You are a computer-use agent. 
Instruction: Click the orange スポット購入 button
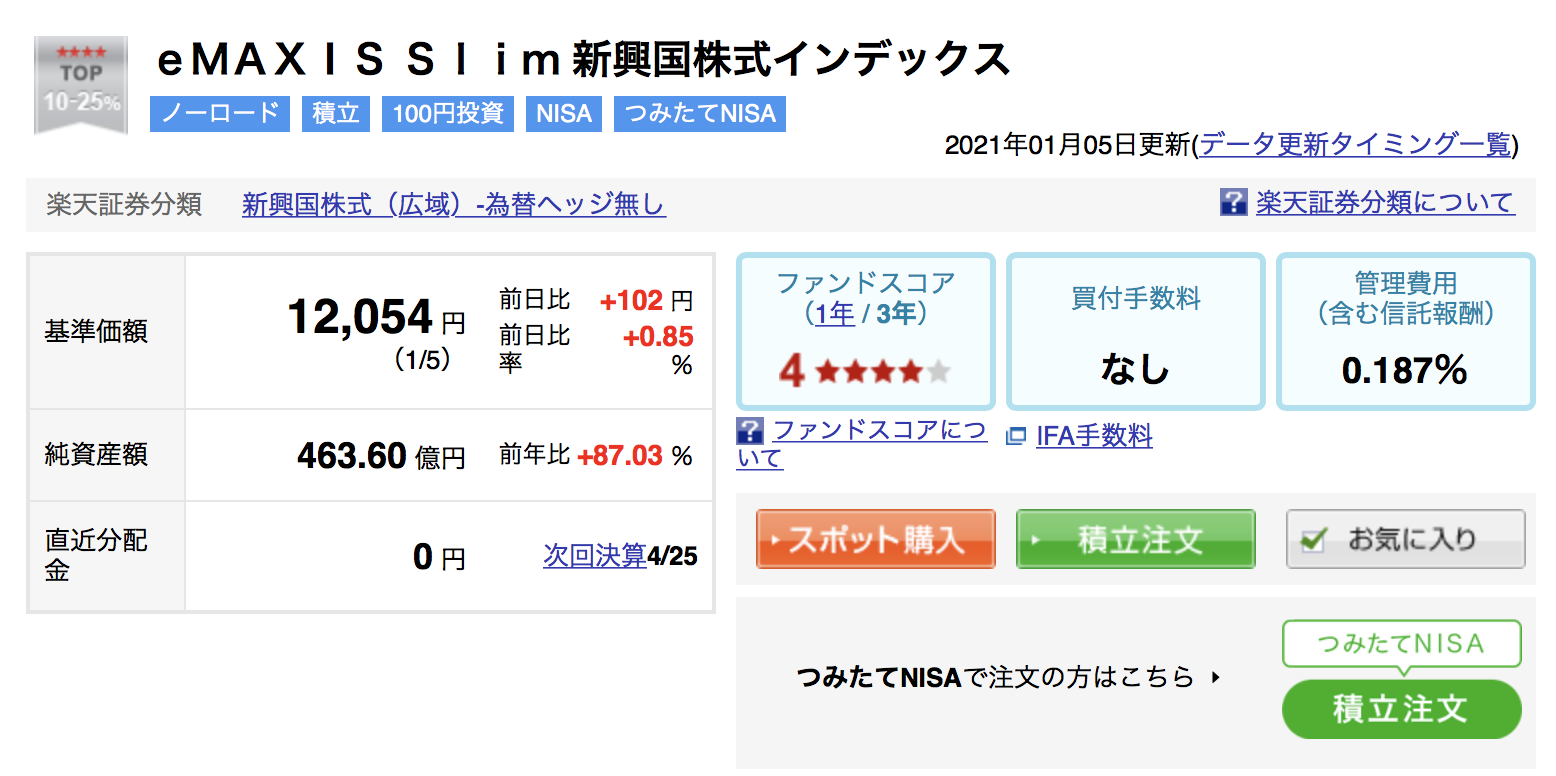[x=875, y=539]
